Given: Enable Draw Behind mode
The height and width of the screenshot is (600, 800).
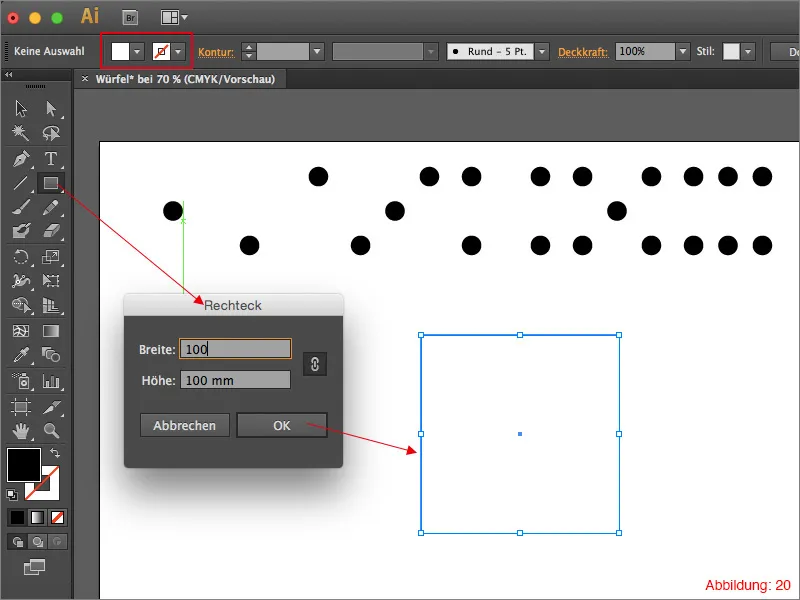Looking at the screenshot, I should [37, 542].
